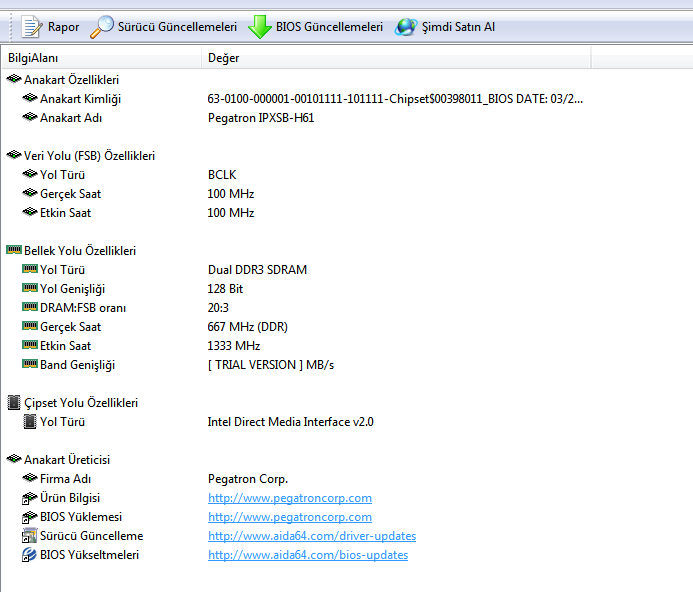Click the green BIOS Güncellemeleri arrow icon
Image resolution: width=693 pixels, height=592 pixels.
(x=260, y=27)
